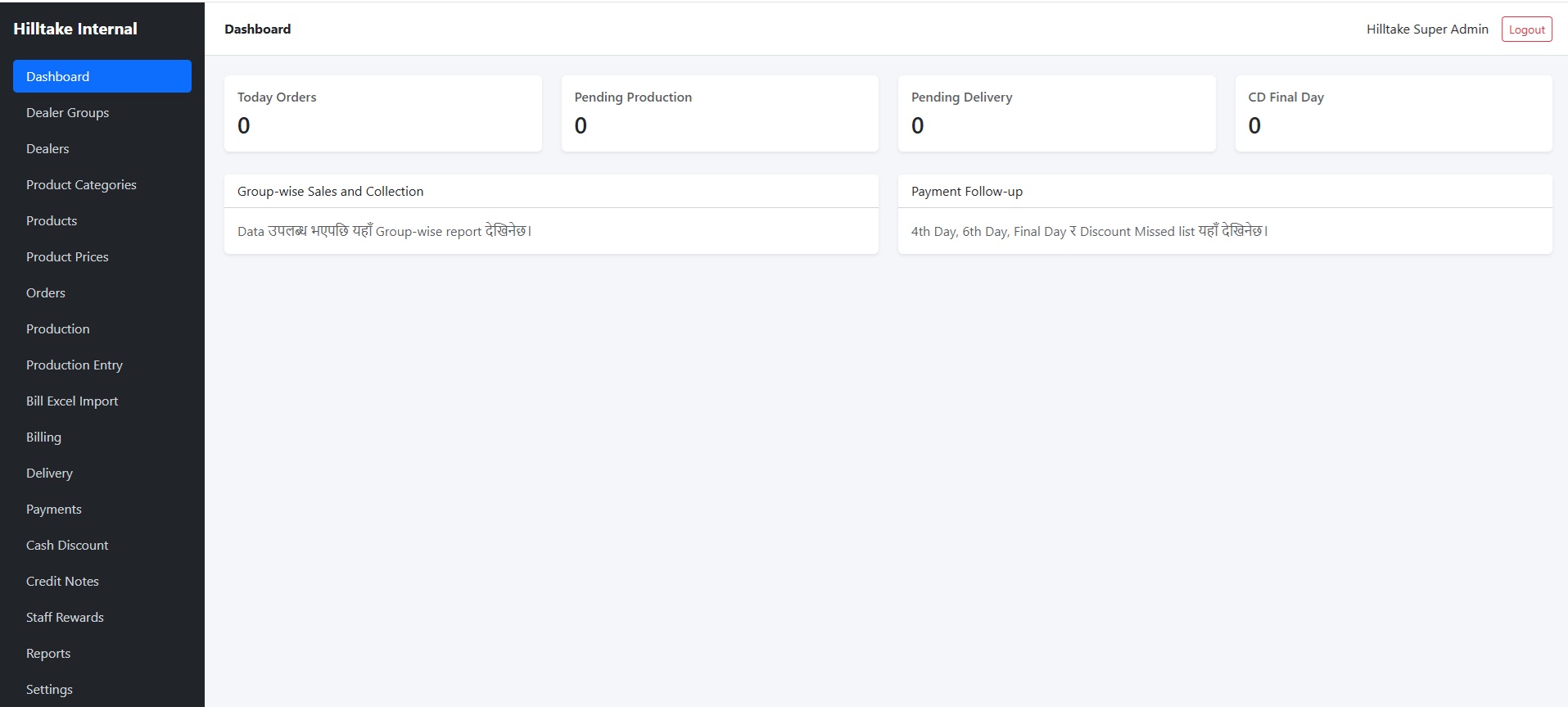
Task: Open Production Entry page
Action: point(102,365)
